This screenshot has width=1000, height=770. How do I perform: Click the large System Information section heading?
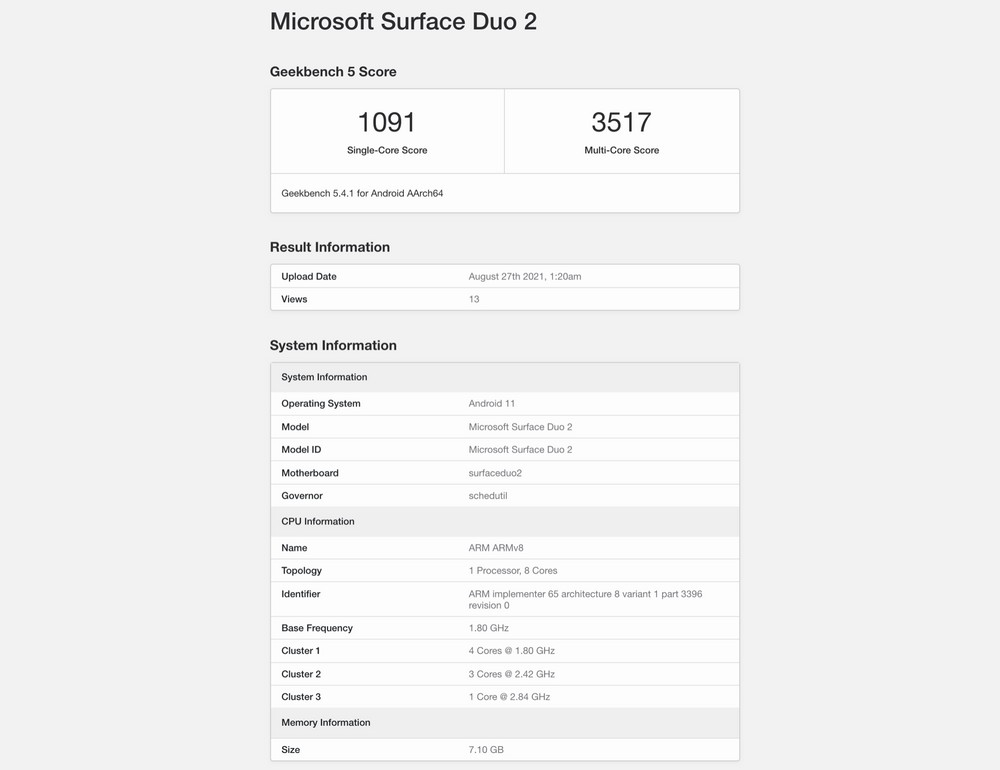click(x=333, y=345)
